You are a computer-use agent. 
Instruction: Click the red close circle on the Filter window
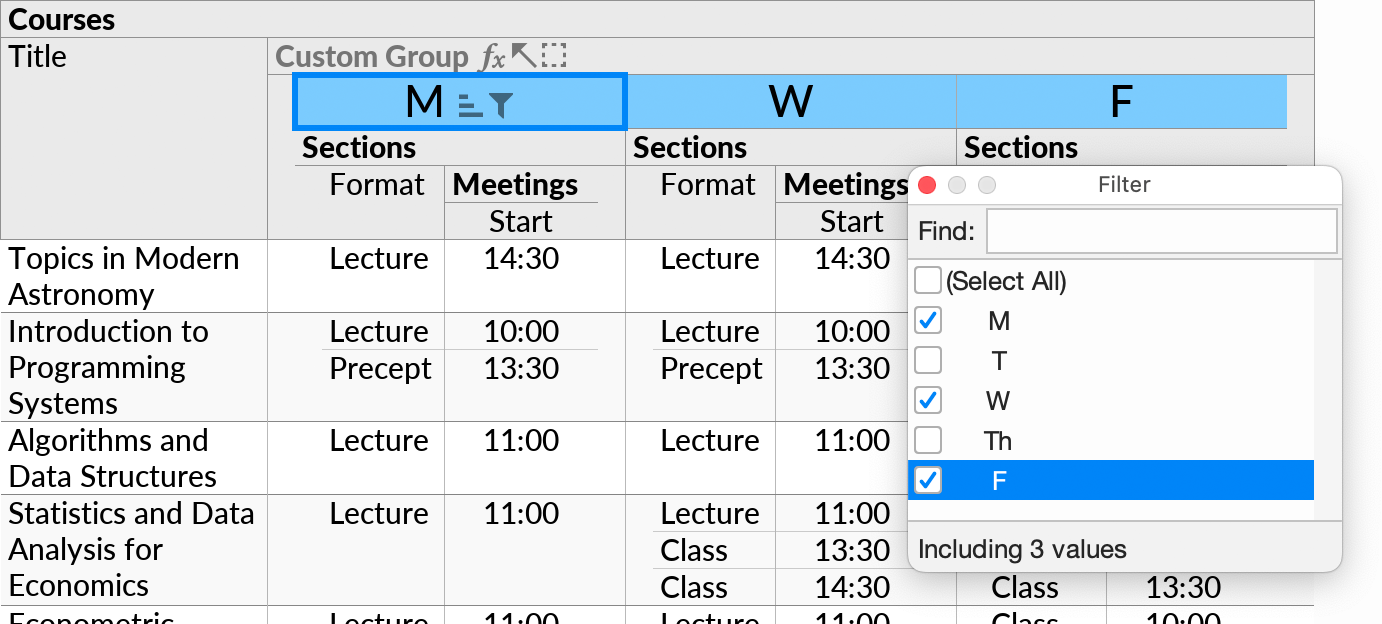pos(927,185)
